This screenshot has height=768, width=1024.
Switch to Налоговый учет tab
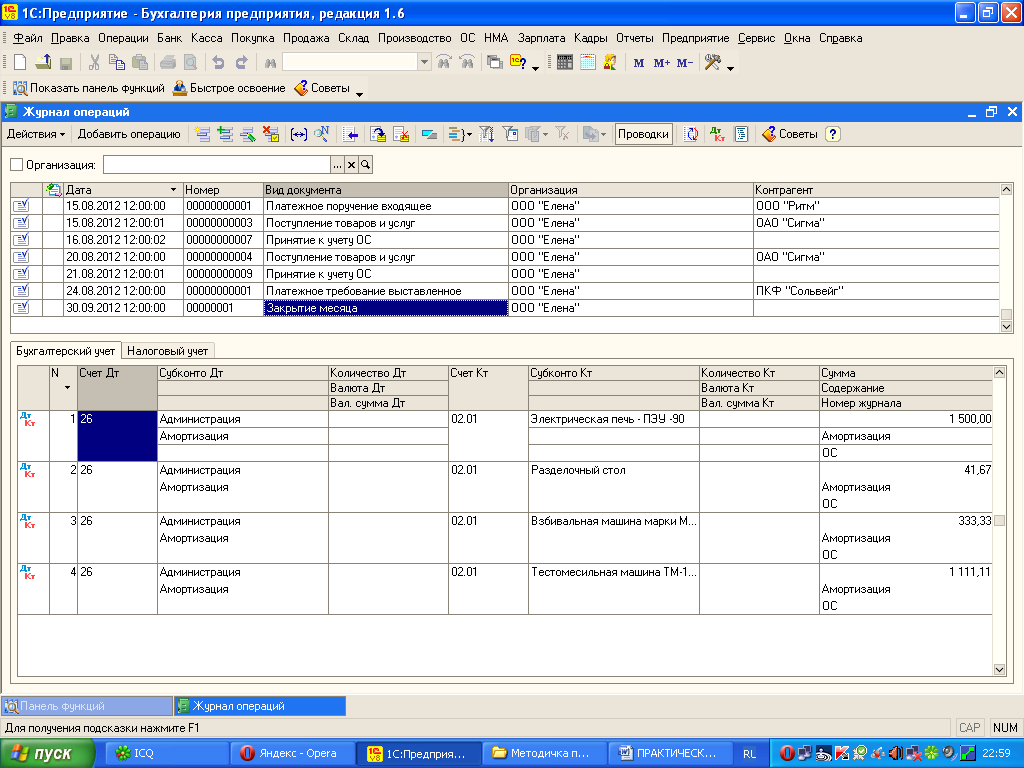click(168, 351)
